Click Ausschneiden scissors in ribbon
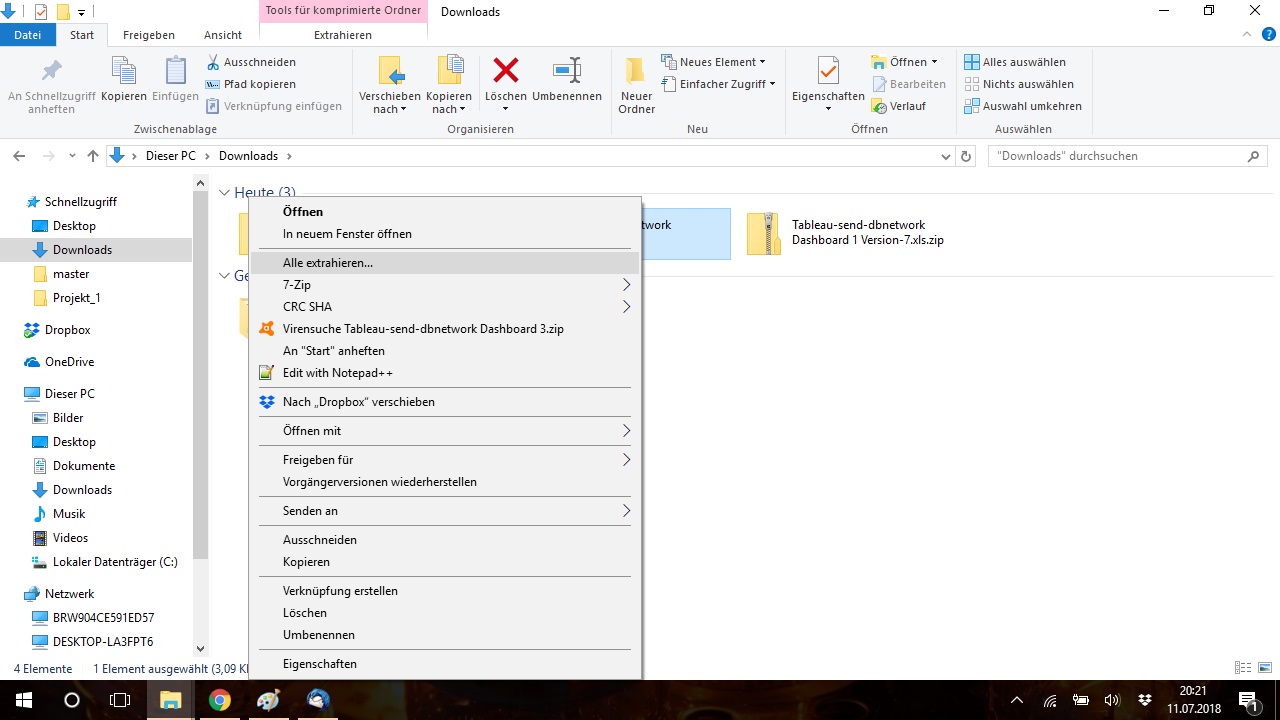1280x720 pixels. pyautogui.click(x=251, y=62)
